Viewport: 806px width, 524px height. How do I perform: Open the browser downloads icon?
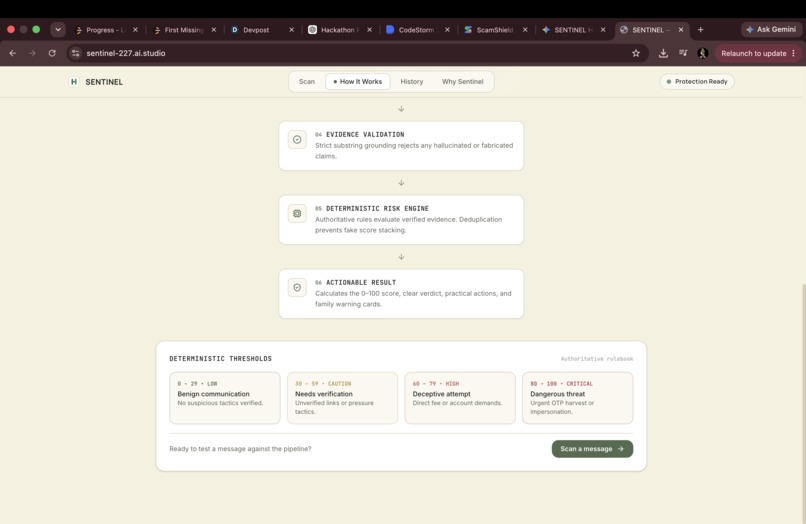click(x=663, y=53)
